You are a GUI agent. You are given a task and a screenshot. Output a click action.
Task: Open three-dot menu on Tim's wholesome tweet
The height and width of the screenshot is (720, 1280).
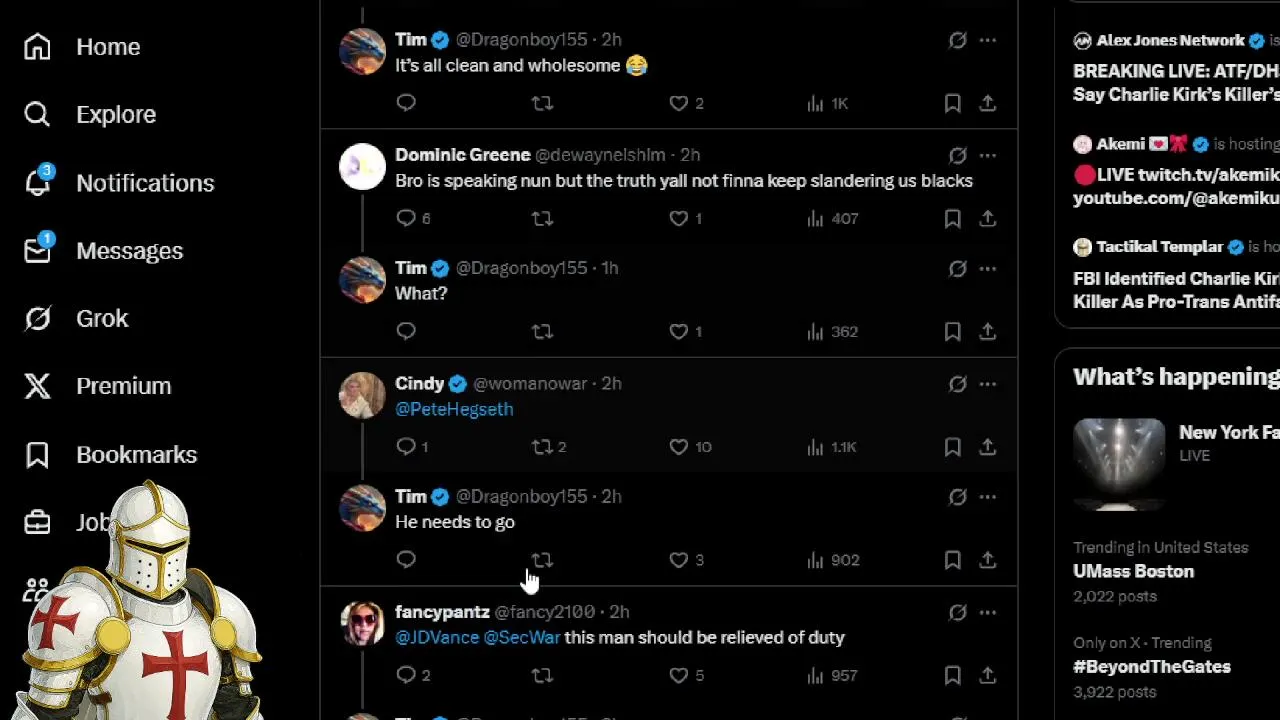click(987, 40)
